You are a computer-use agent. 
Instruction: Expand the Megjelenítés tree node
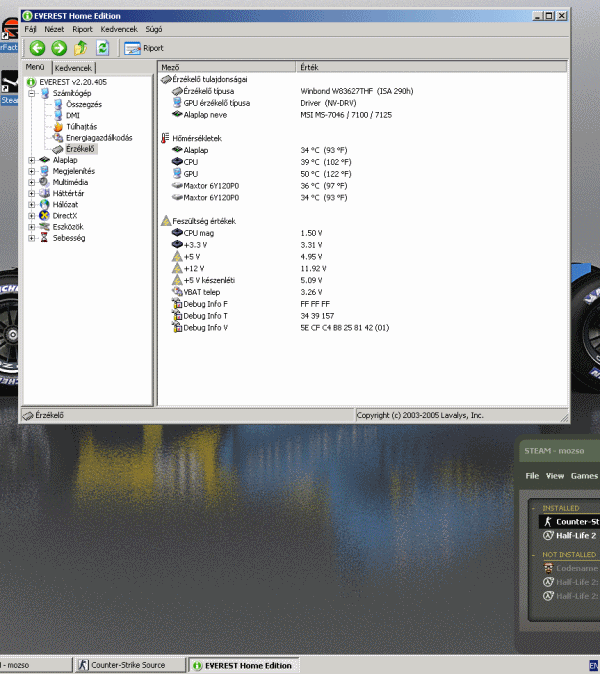(31, 171)
